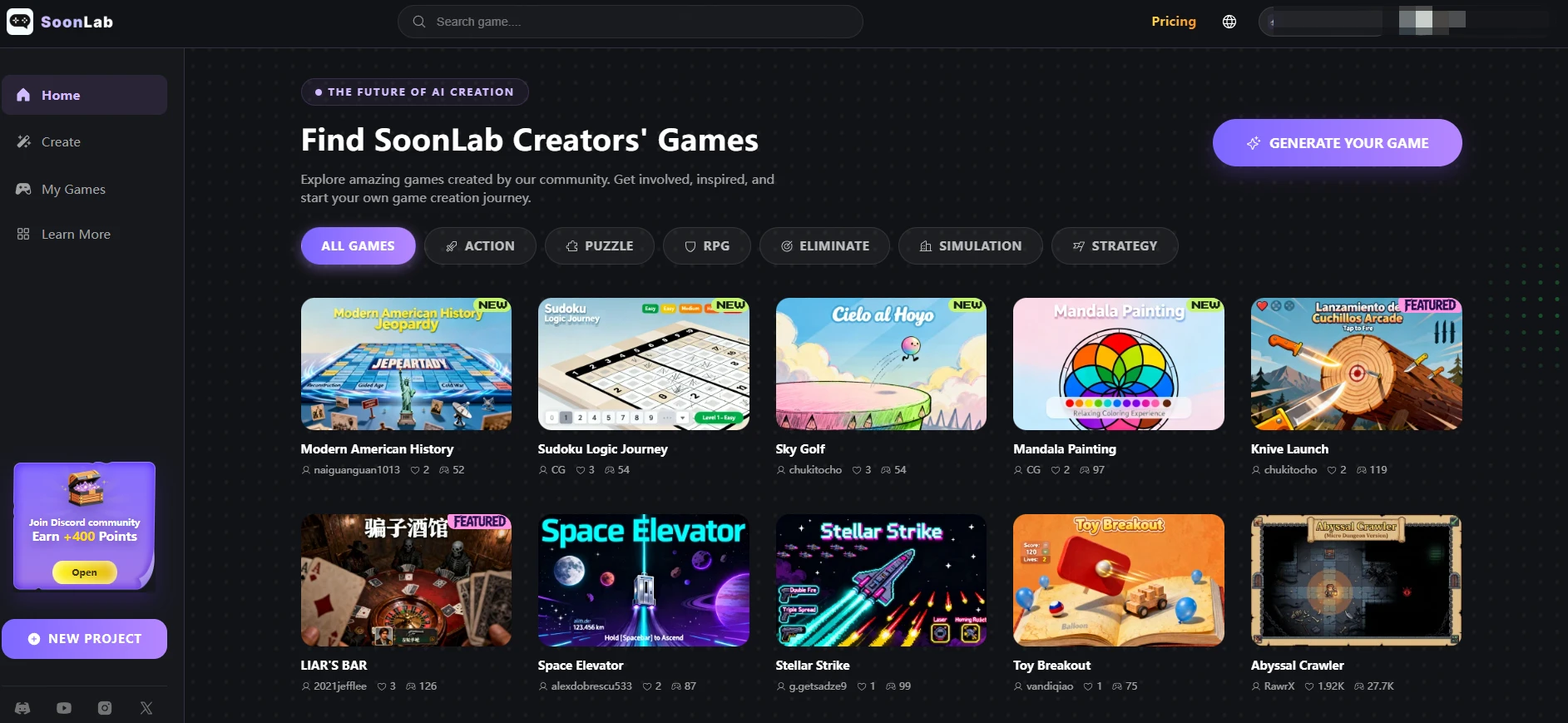Screen dimensions: 1568x723
Task: Open the Instagram icon in sidebar footer
Action: (x=105, y=708)
